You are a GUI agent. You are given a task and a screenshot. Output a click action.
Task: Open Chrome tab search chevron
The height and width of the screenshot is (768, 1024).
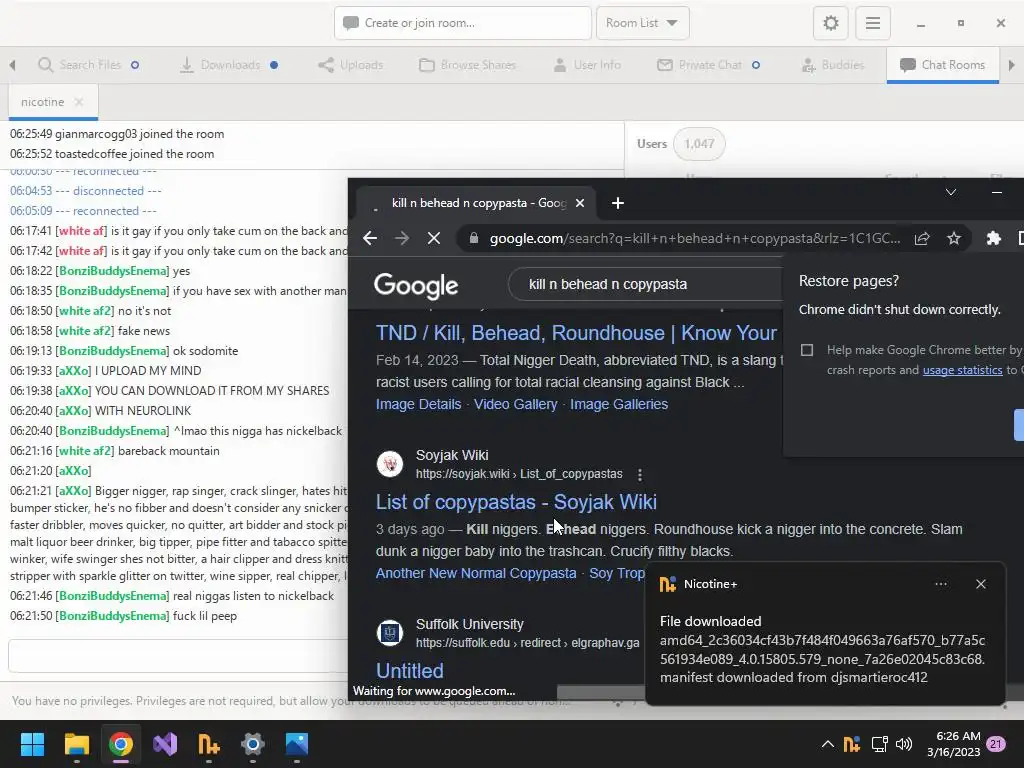951,192
